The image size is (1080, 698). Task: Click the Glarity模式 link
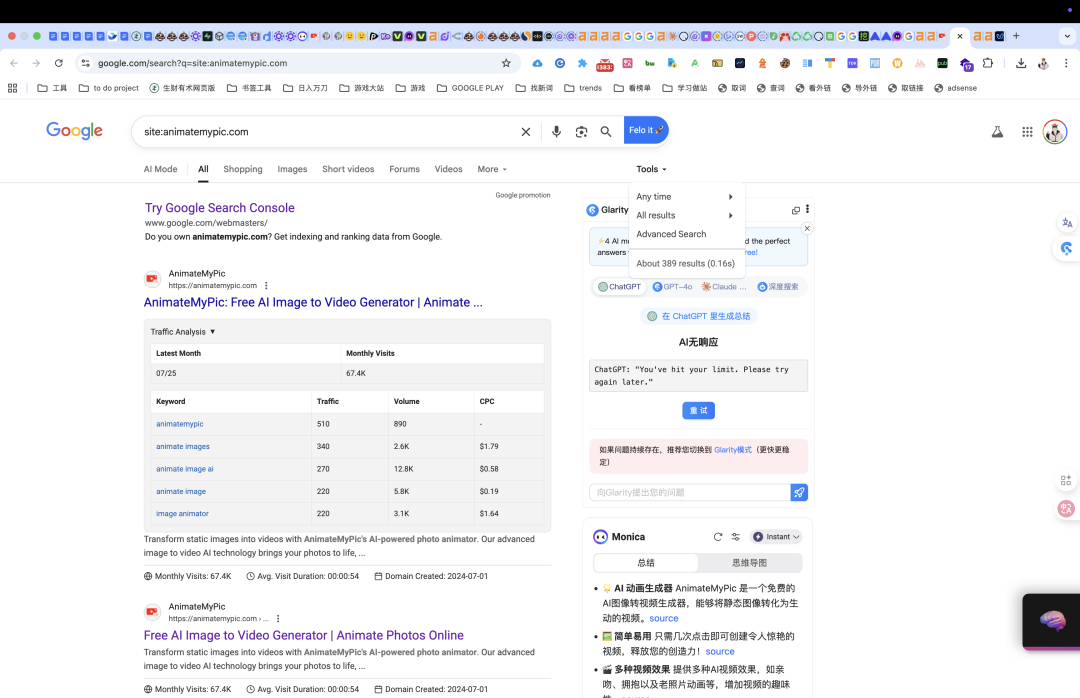[732, 450]
